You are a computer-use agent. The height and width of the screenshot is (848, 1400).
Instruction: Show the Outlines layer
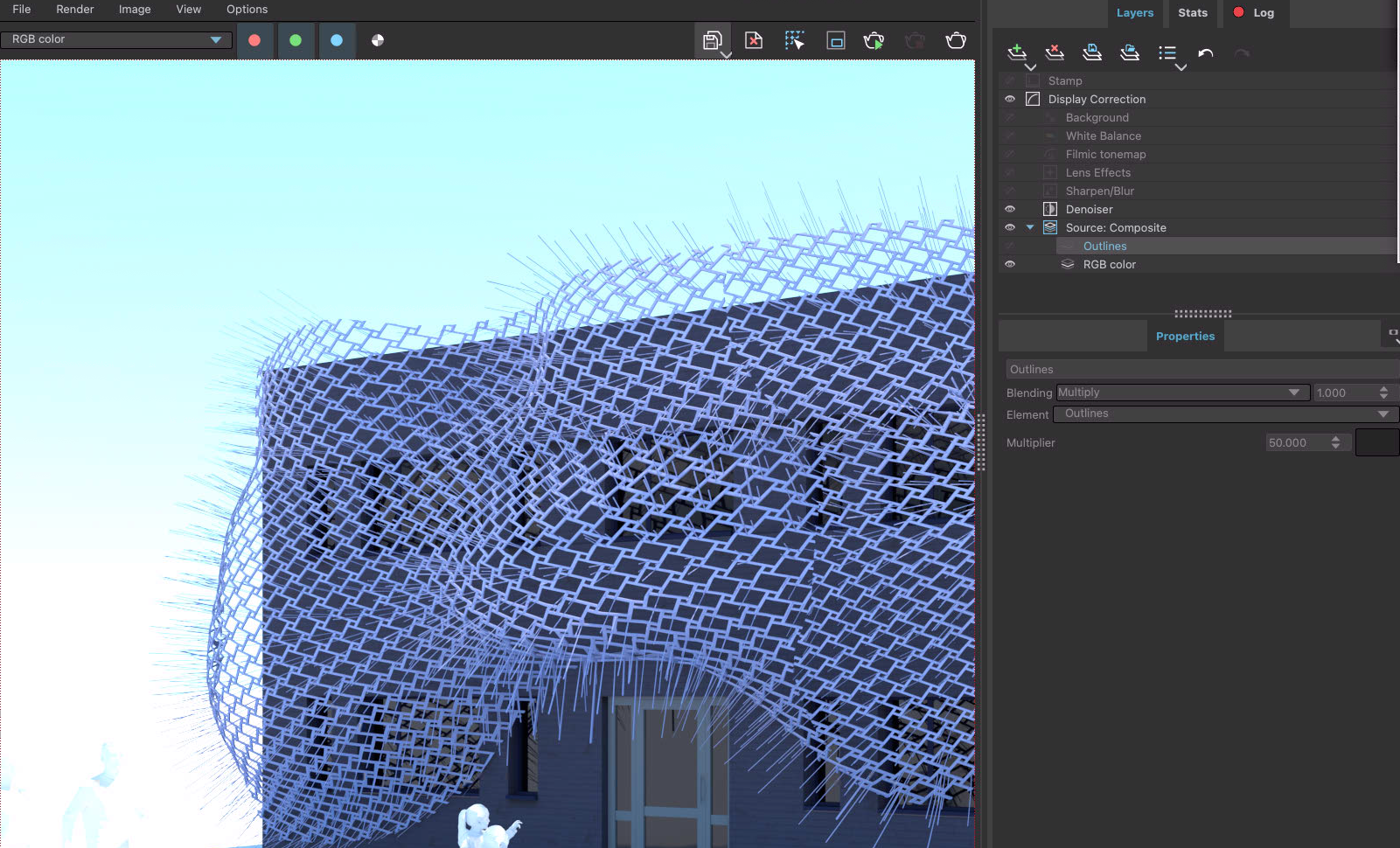[x=1010, y=246]
